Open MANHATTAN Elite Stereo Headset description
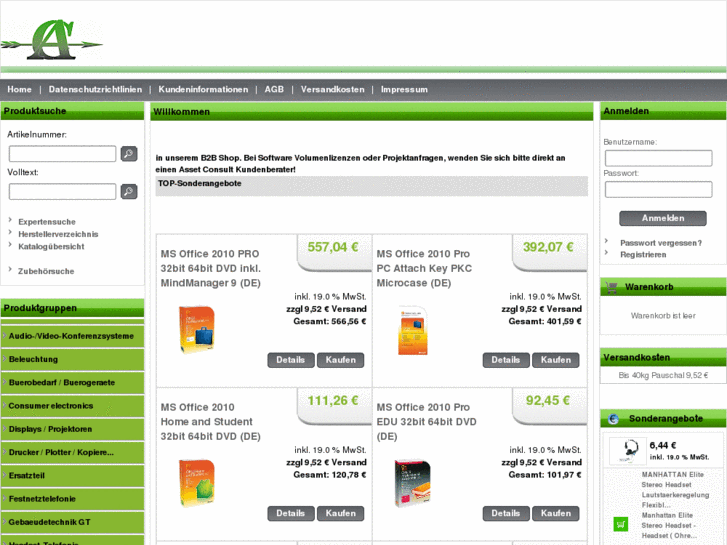 pos(675,505)
